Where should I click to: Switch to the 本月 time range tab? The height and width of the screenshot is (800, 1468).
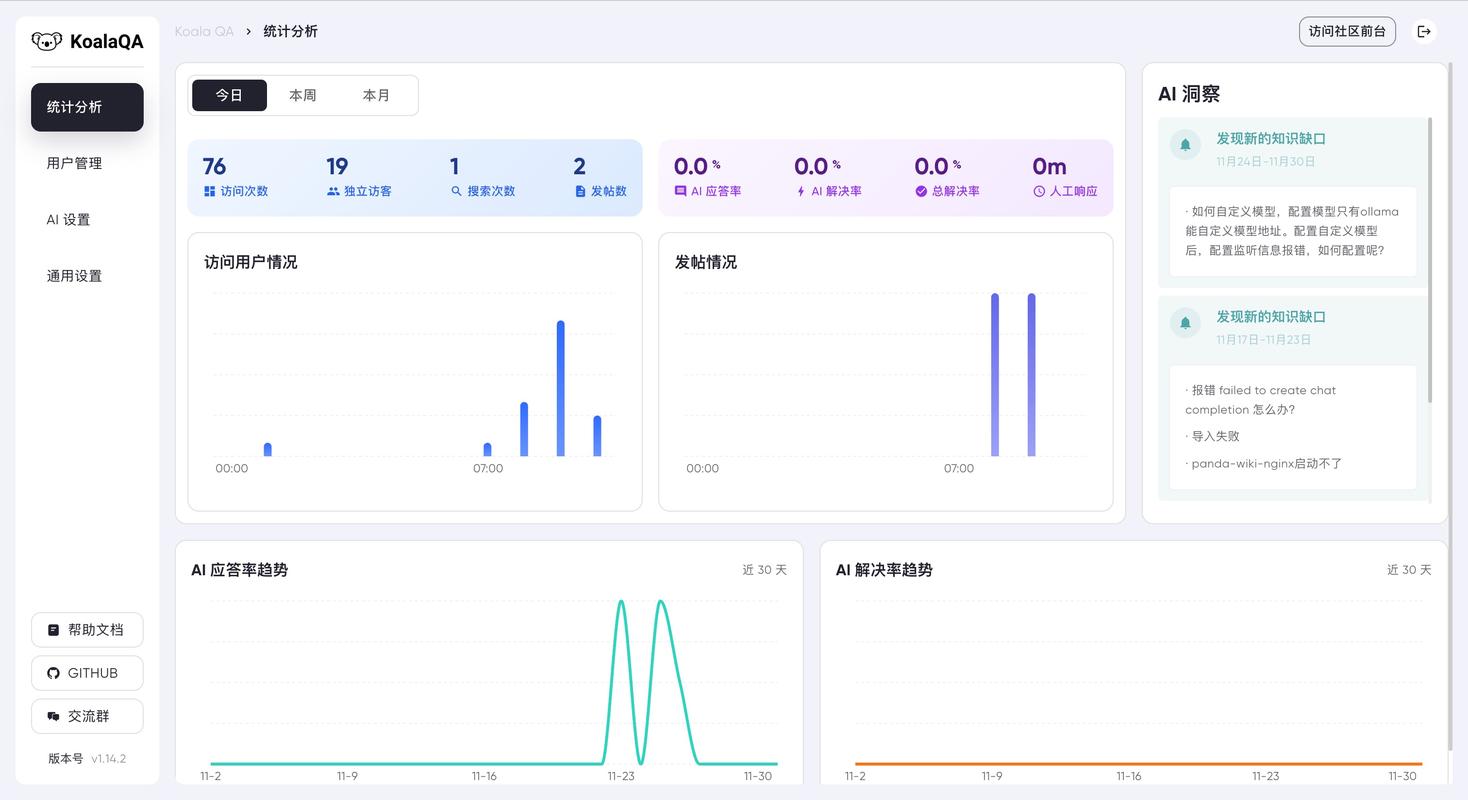click(x=376, y=95)
